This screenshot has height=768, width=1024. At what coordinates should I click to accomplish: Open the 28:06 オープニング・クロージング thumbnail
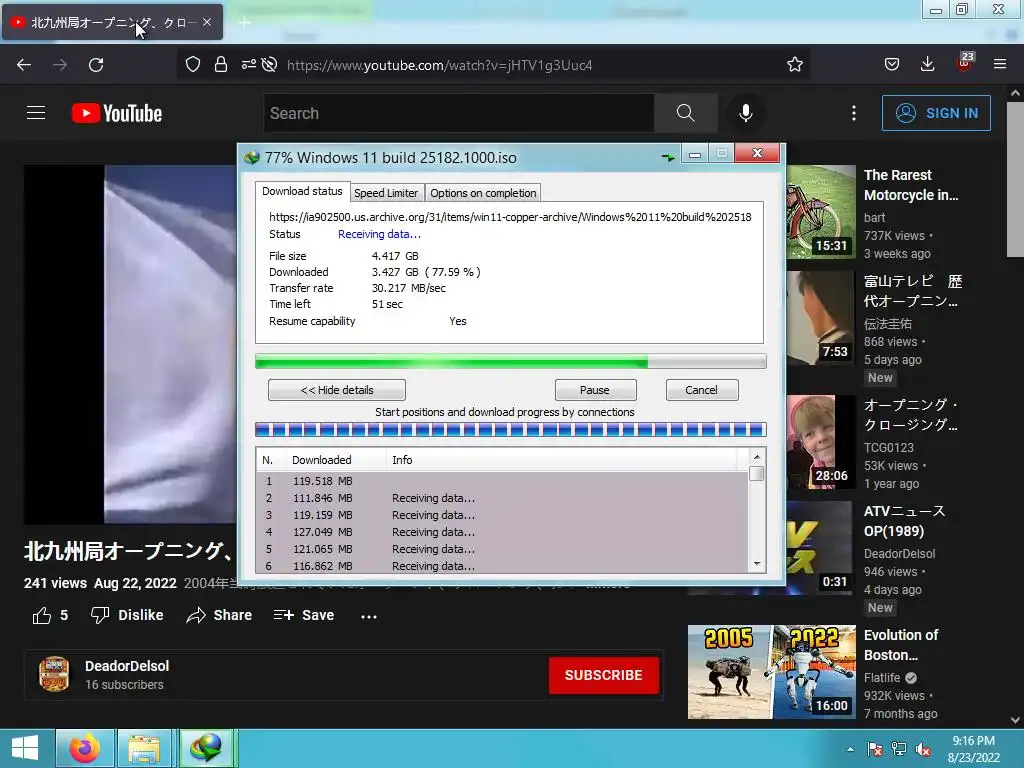821,442
